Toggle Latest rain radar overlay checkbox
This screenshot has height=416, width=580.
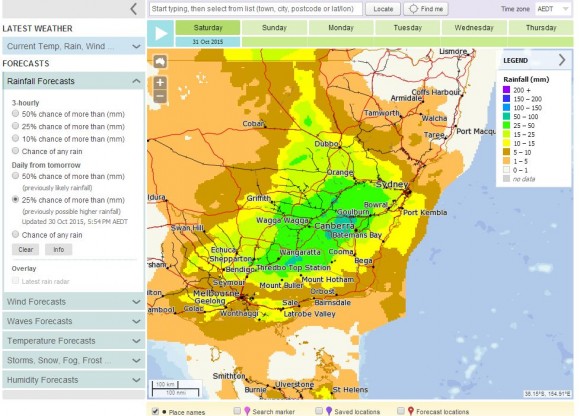pos(15,281)
